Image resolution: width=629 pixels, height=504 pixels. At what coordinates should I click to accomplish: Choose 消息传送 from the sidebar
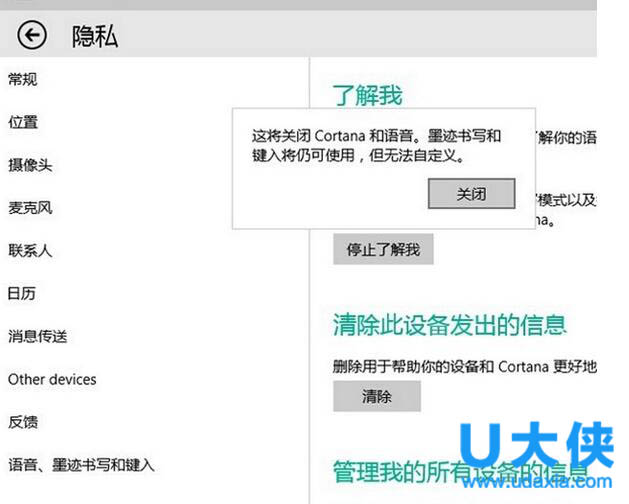[37, 337]
